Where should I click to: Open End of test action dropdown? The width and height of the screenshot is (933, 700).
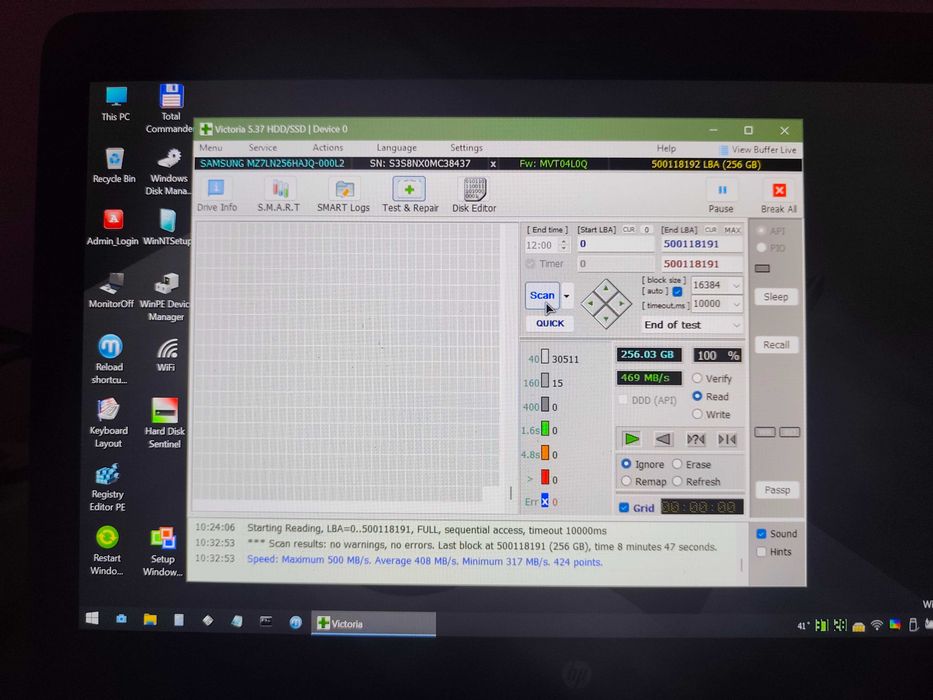click(692, 325)
